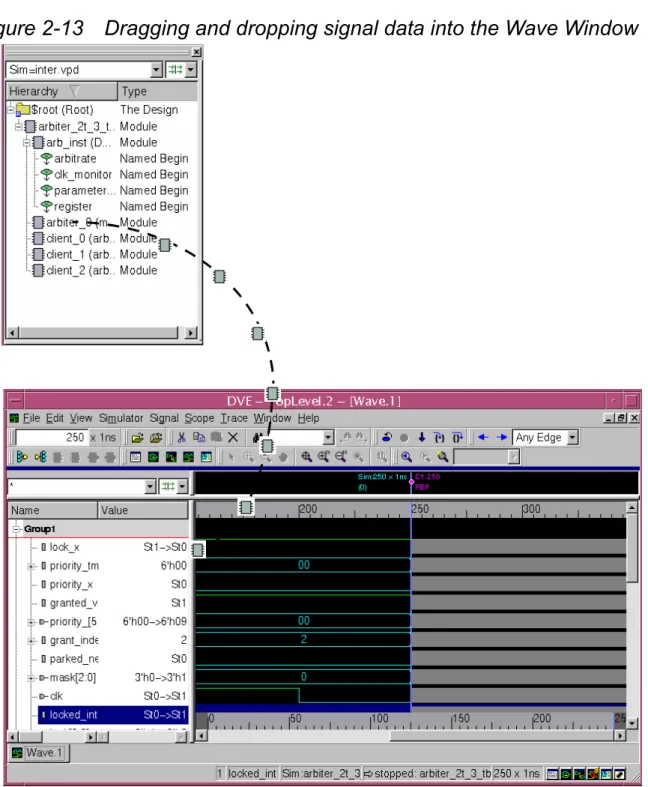Select the register named begin row

tap(102, 206)
